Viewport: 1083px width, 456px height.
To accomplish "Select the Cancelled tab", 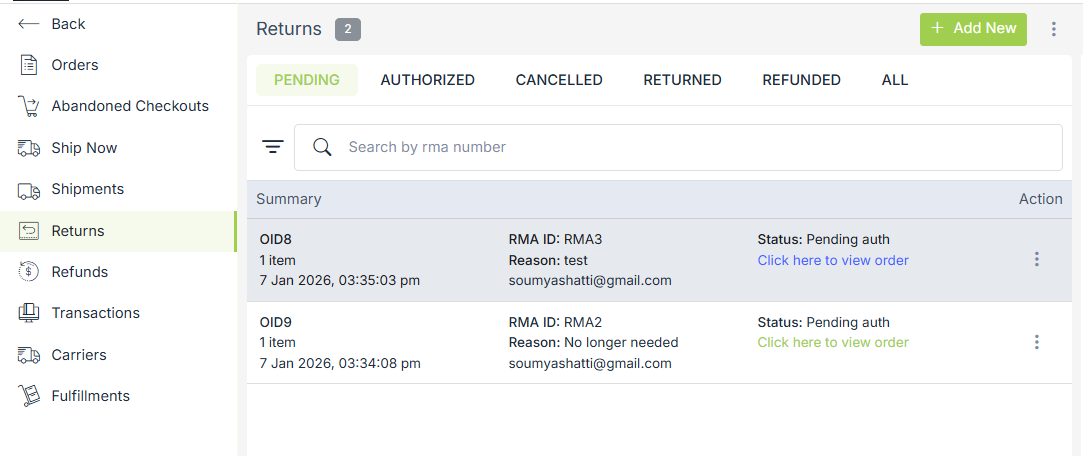I will 559,80.
